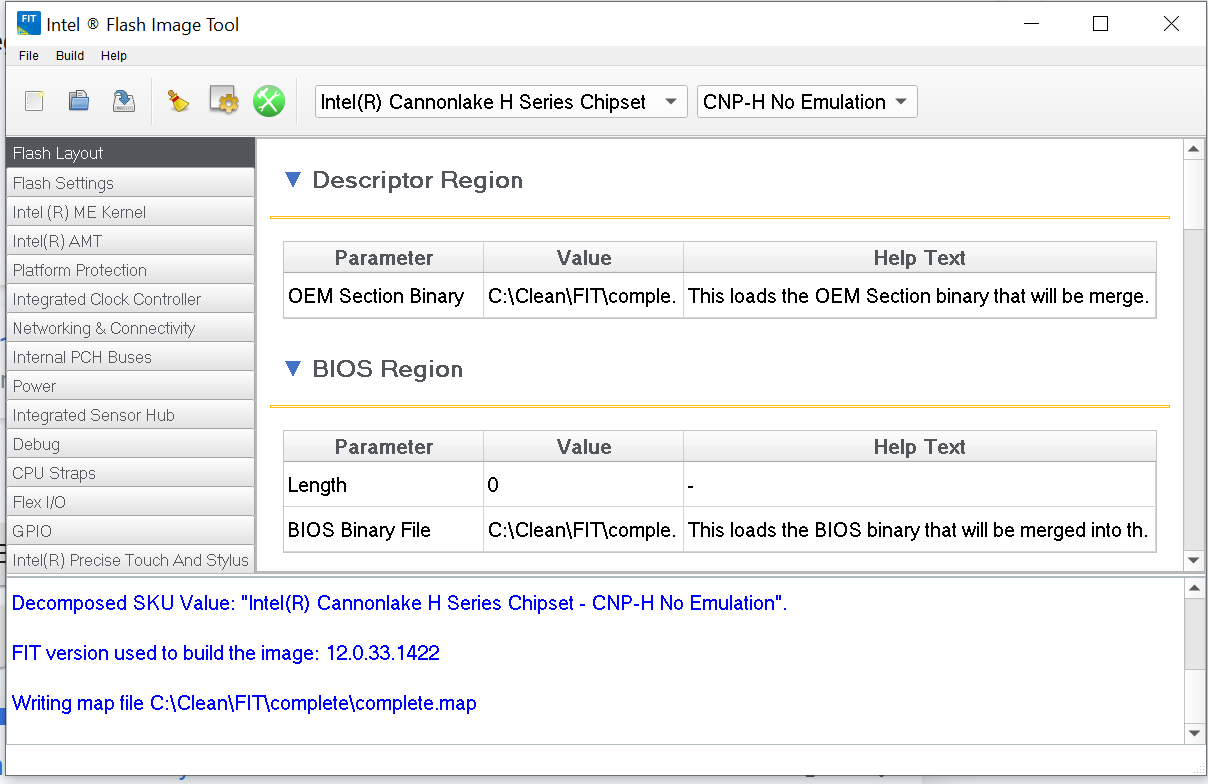Click the BIOS Binary File value field
The height and width of the screenshot is (784, 1208).
[x=582, y=530]
